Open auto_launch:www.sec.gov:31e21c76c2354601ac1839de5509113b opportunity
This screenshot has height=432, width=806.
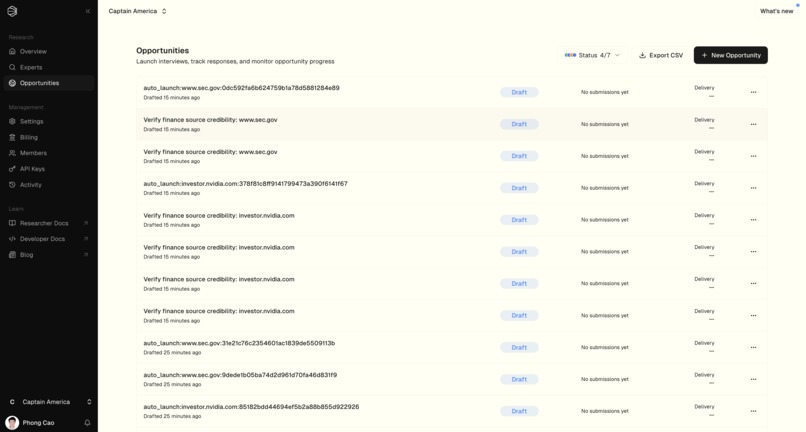(239, 343)
